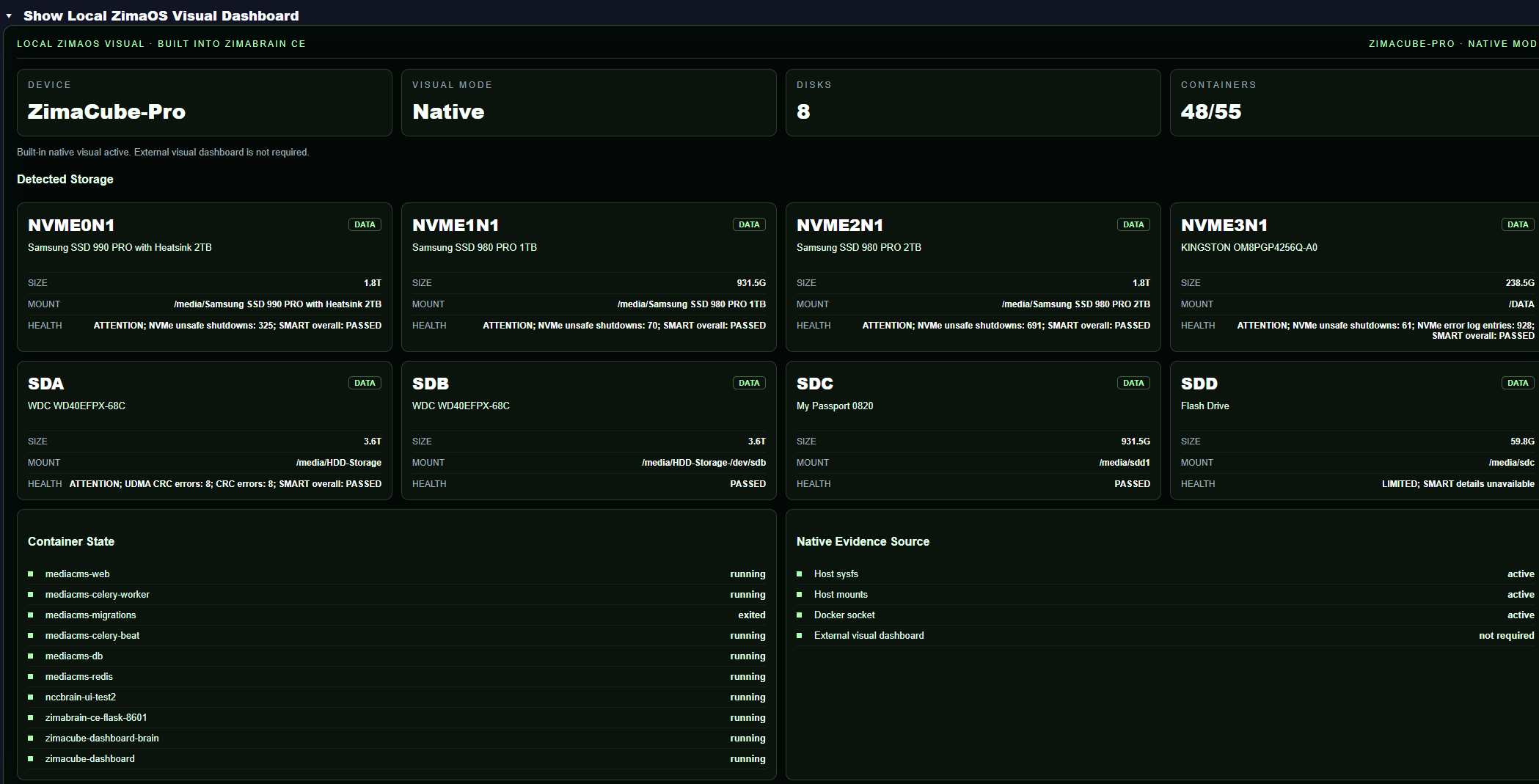Click the NVME3N1 drive heading
The height and width of the screenshot is (784, 1539).
1224,225
